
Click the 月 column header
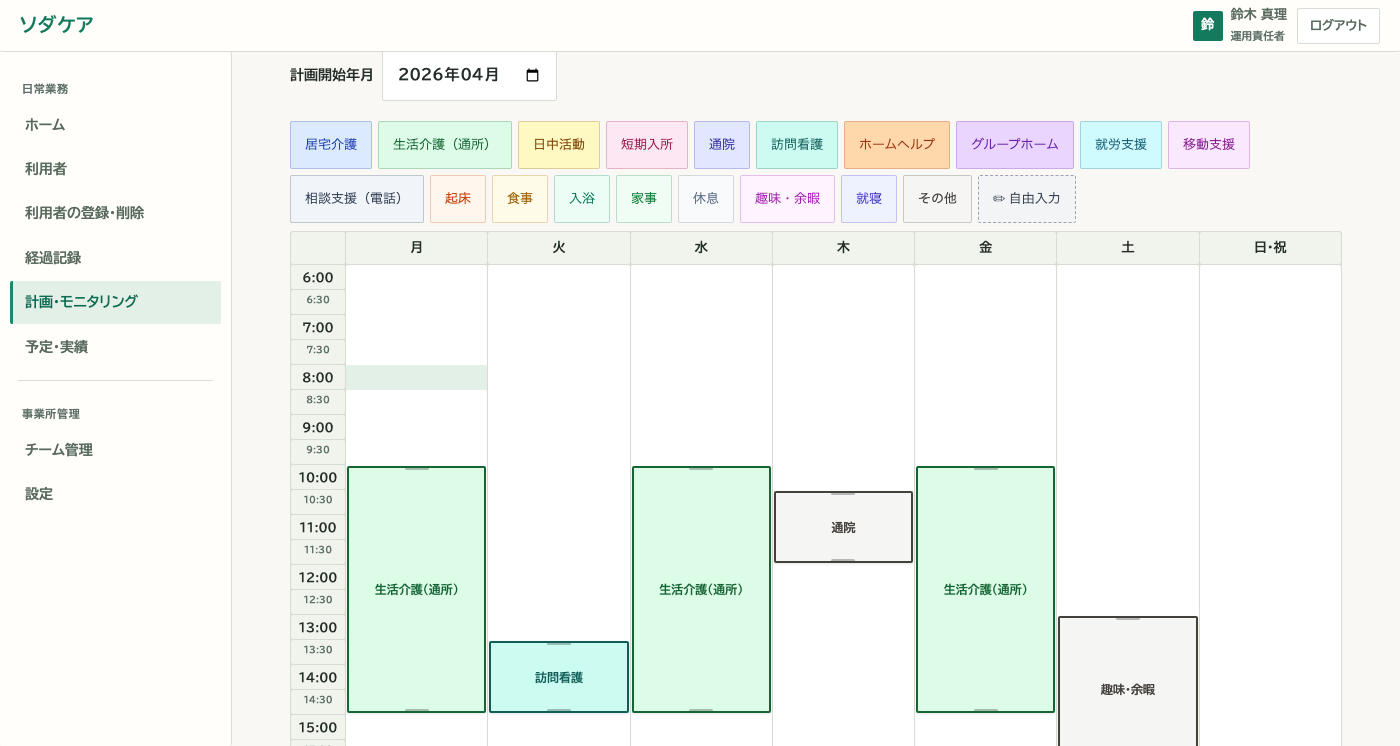tap(417, 248)
